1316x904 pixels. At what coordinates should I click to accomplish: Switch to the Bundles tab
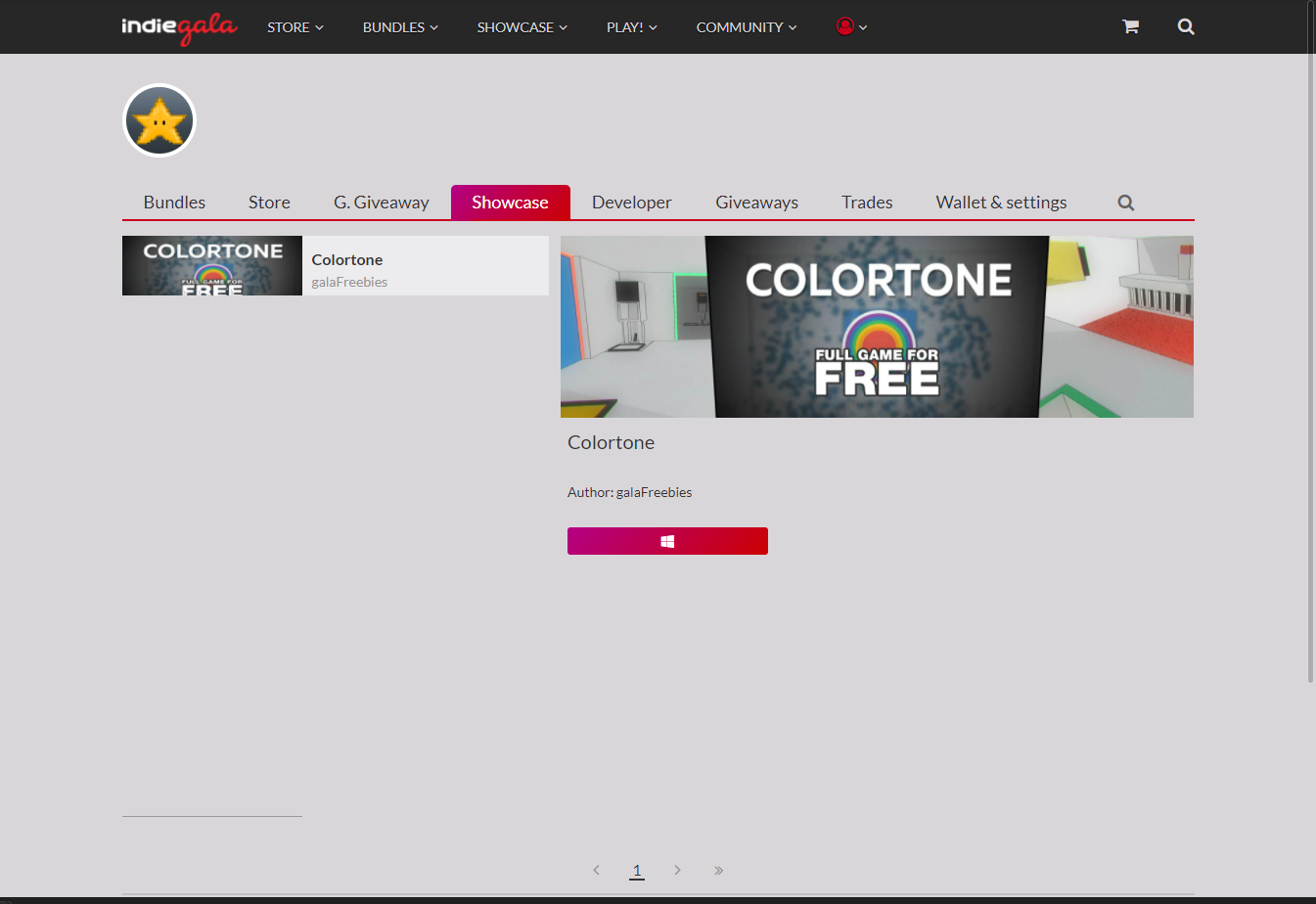coord(174,203)
